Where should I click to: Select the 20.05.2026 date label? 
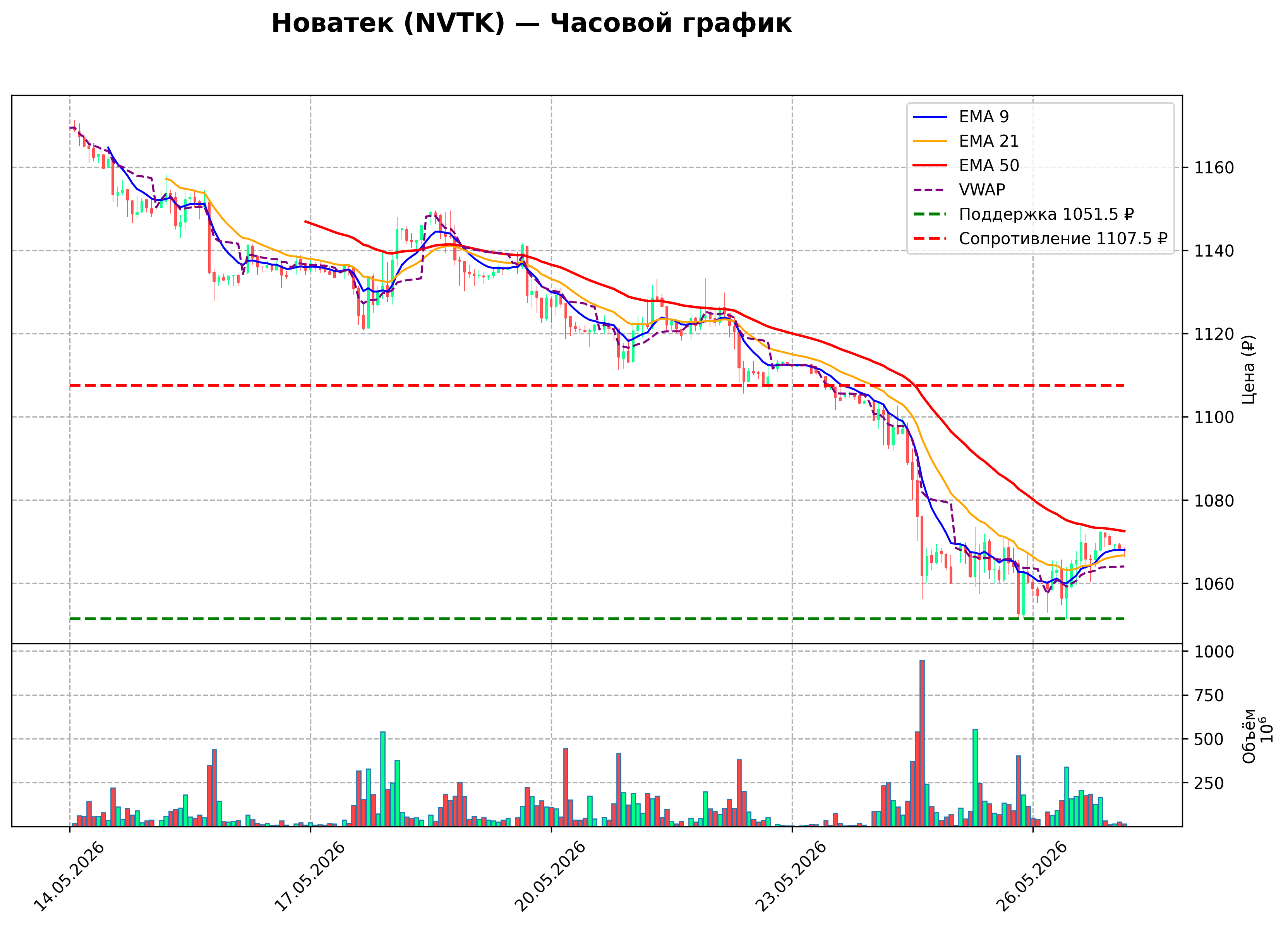551,876
